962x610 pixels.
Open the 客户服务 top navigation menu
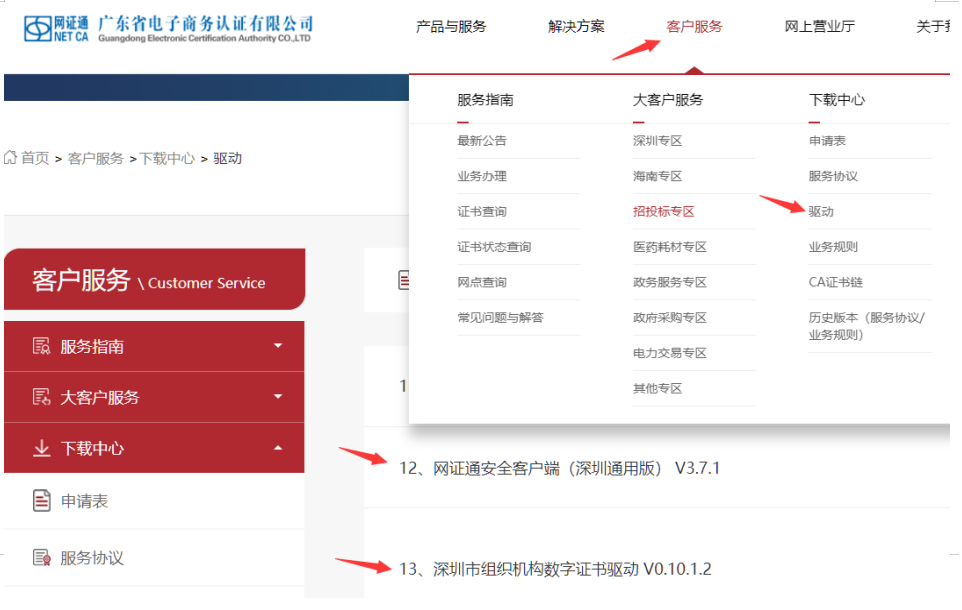(694, 27)
